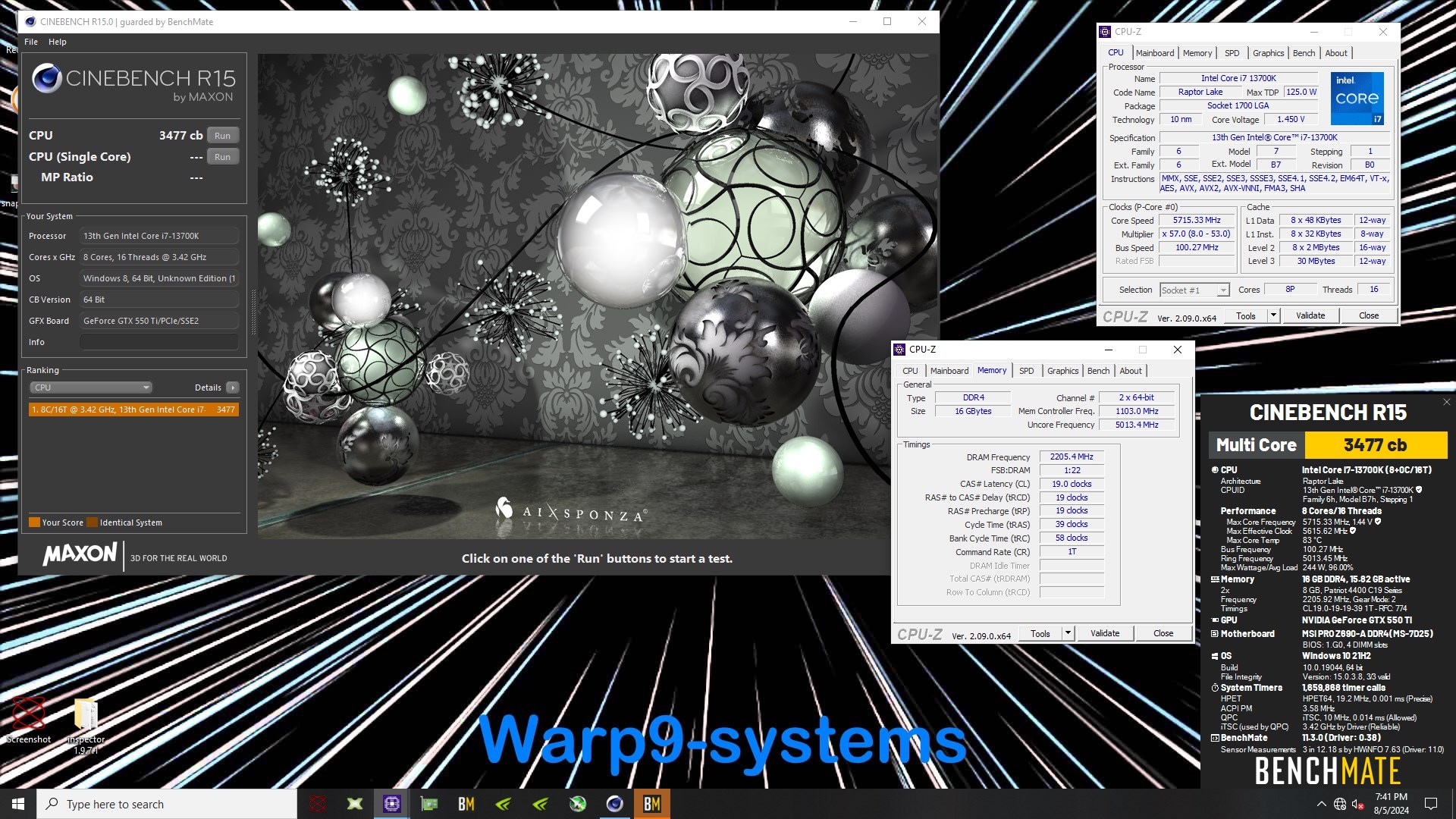
Task: Expand Tools dropdown arrow in CPU-Z CPU window
Action: point(1273,315)
